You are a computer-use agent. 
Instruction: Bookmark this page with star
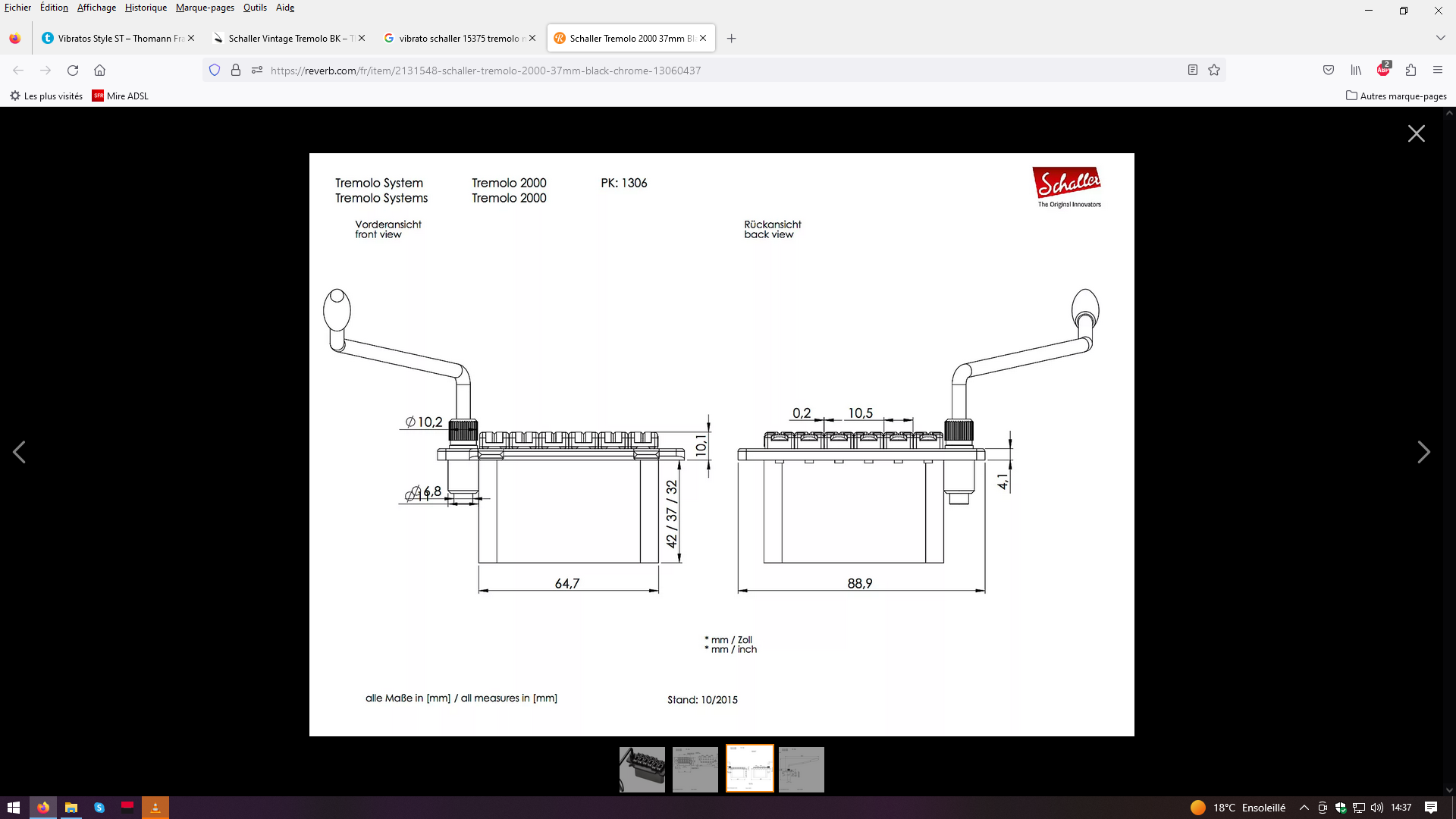(1214, 70)
